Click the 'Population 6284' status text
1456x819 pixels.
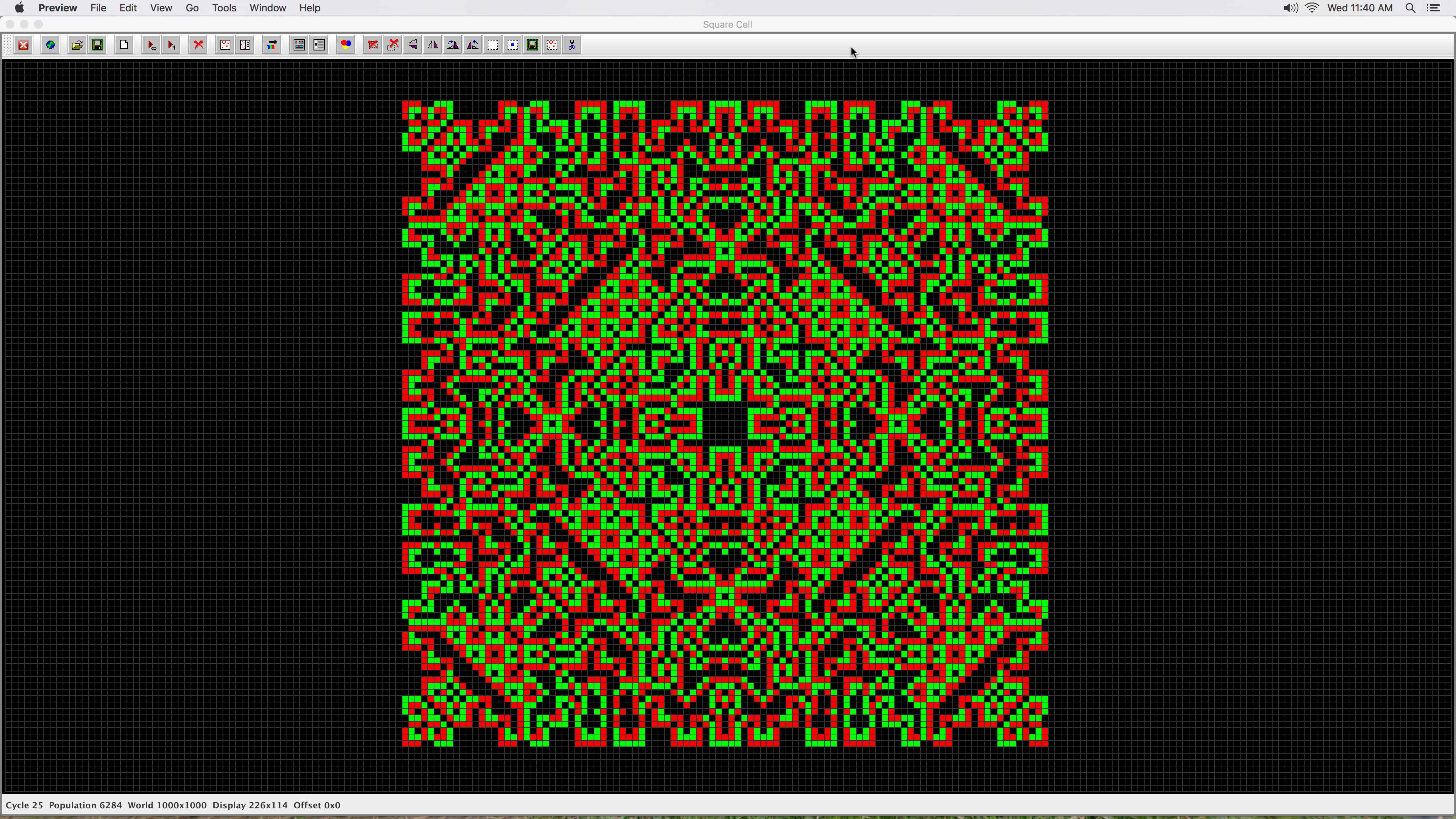85,805
